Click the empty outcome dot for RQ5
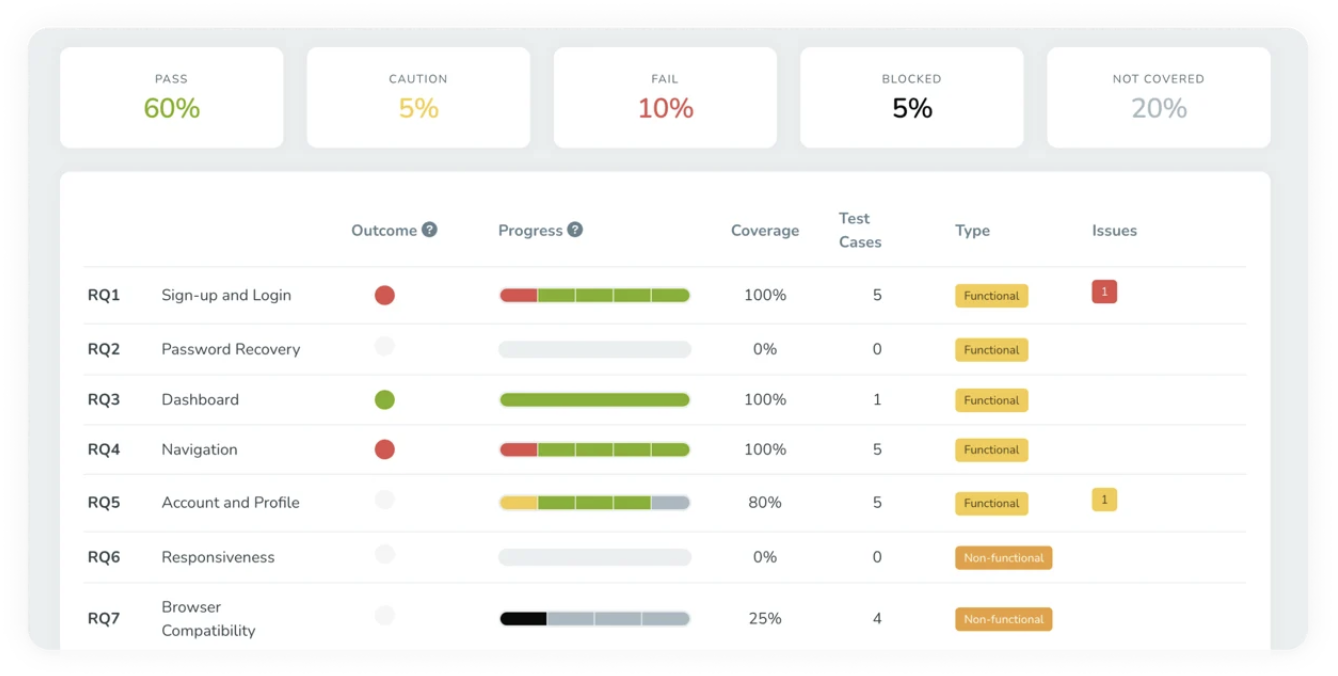Screen dimensions: 1338x676 click(384, 500)
